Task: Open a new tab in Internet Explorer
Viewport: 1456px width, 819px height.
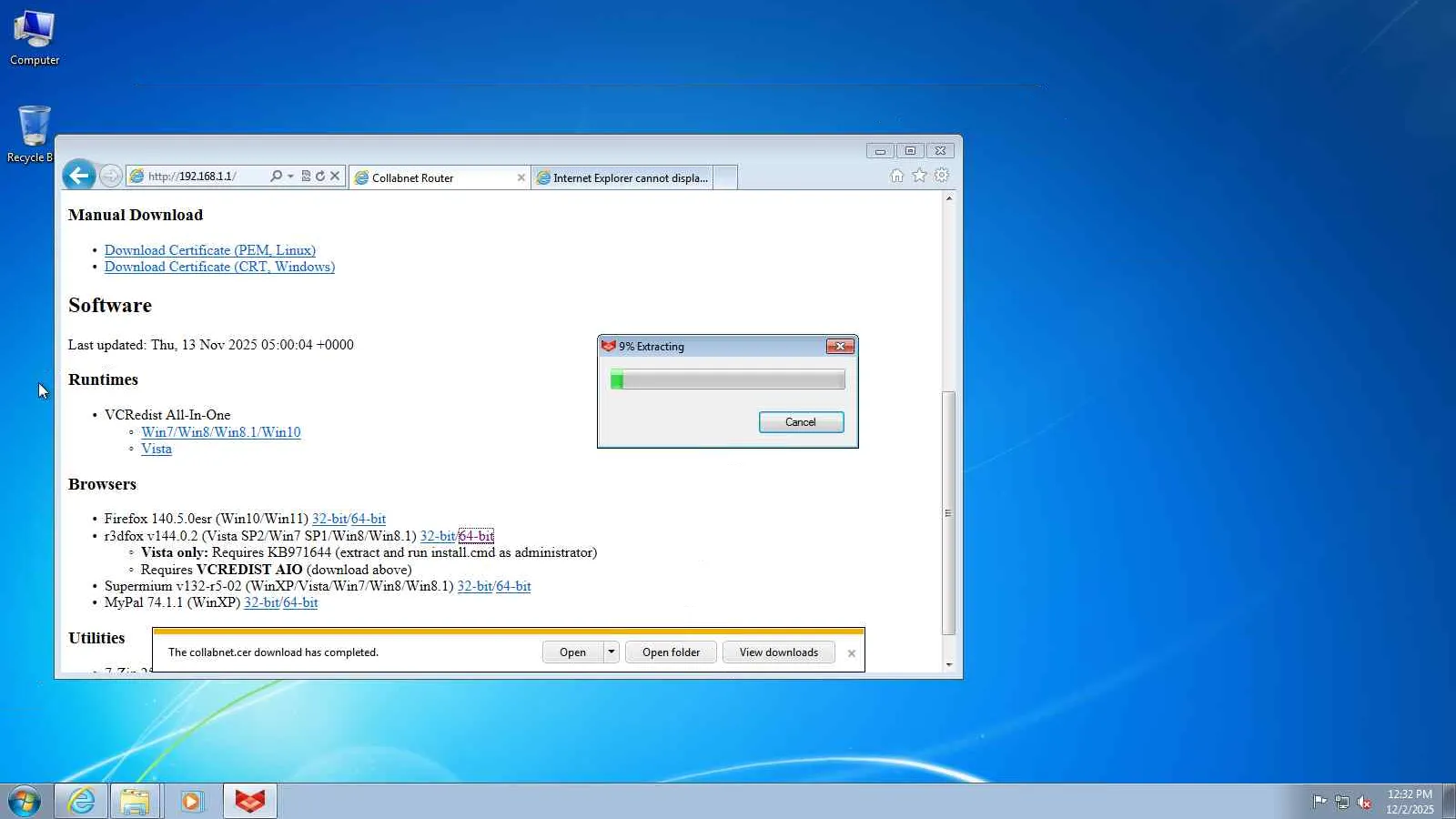Action: point(725,177)
